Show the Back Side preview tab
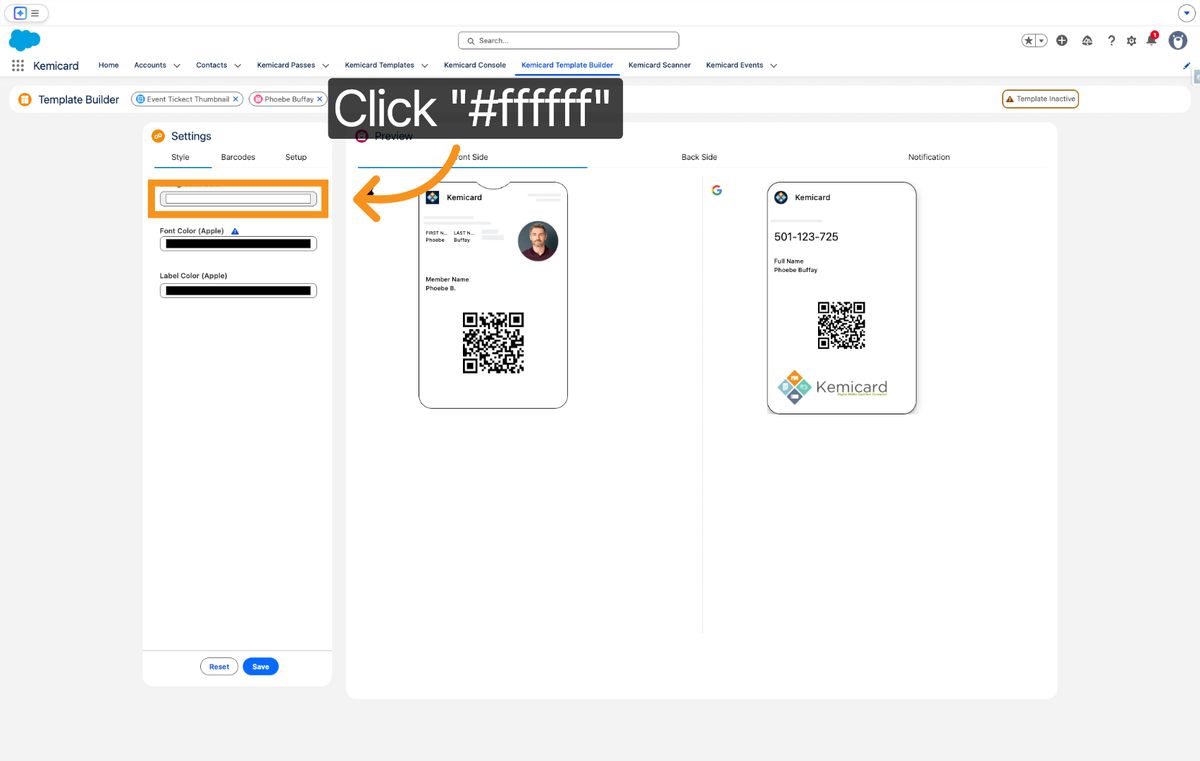 point(699,157)
